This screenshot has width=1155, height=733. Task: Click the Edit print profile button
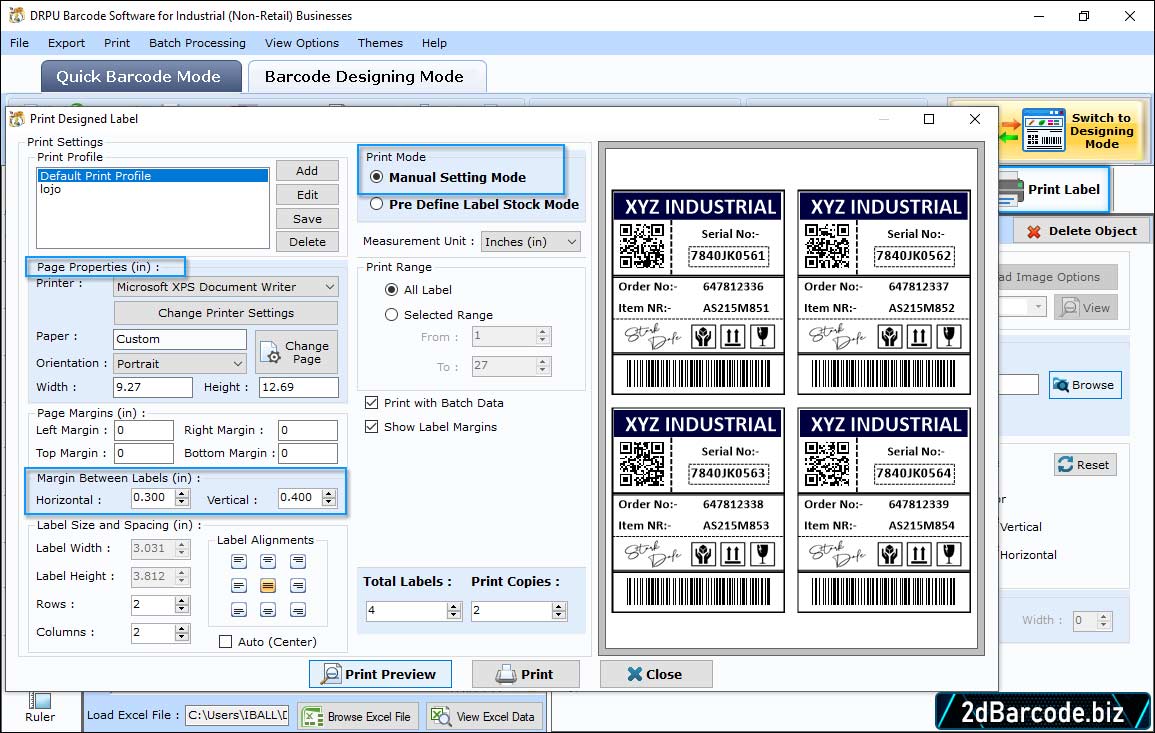[307, 194]
